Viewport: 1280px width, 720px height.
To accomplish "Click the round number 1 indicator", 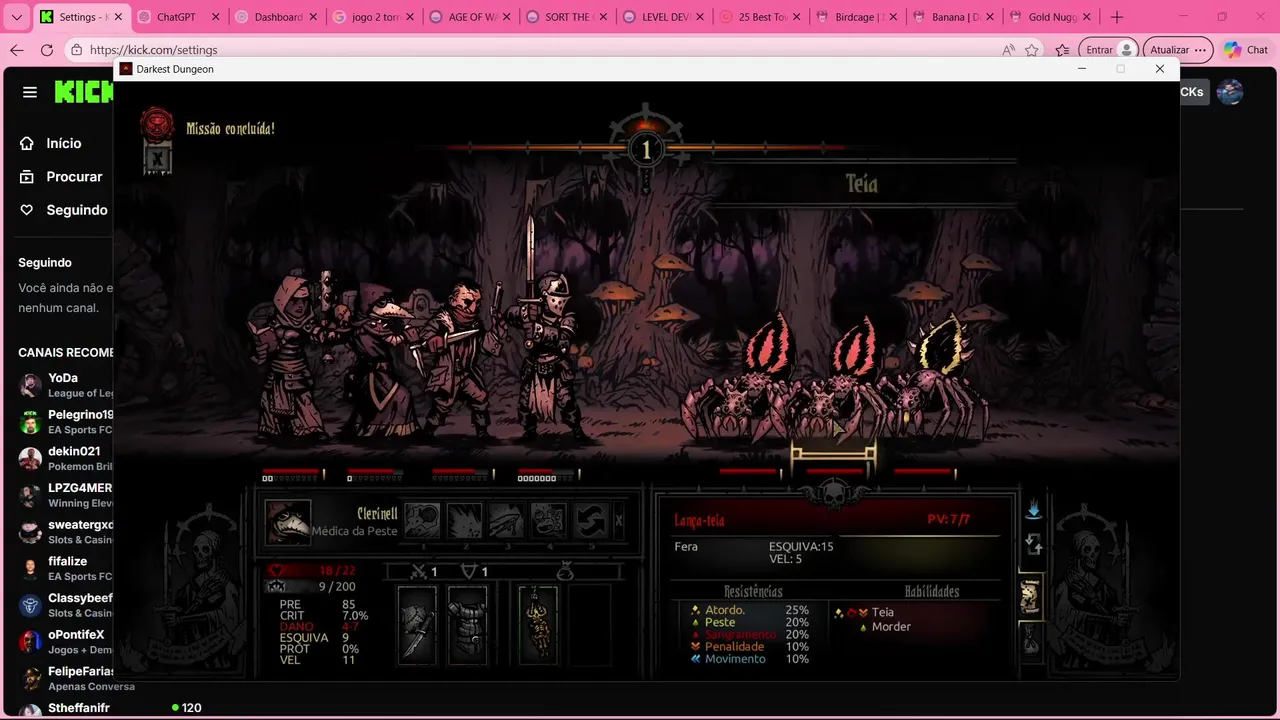I will (646, 150).
